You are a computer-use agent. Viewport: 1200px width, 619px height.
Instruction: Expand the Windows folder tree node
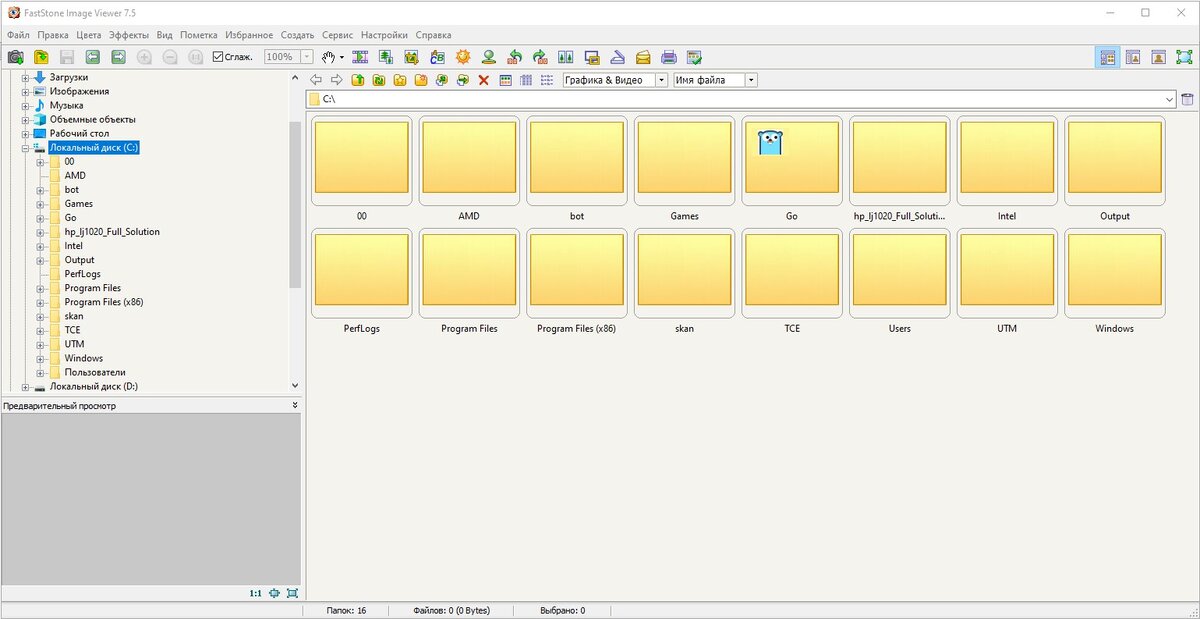coord(41,358)
